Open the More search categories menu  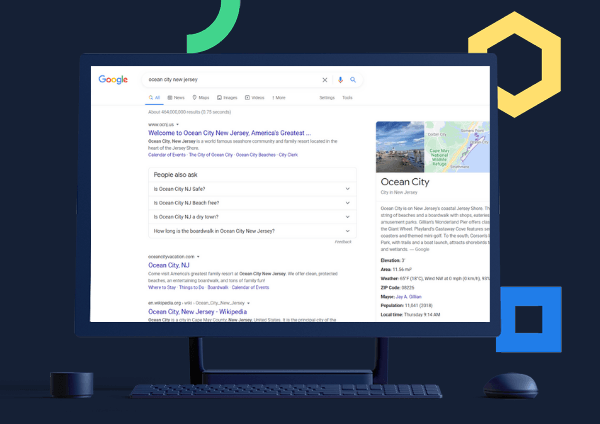pos(279,98)
